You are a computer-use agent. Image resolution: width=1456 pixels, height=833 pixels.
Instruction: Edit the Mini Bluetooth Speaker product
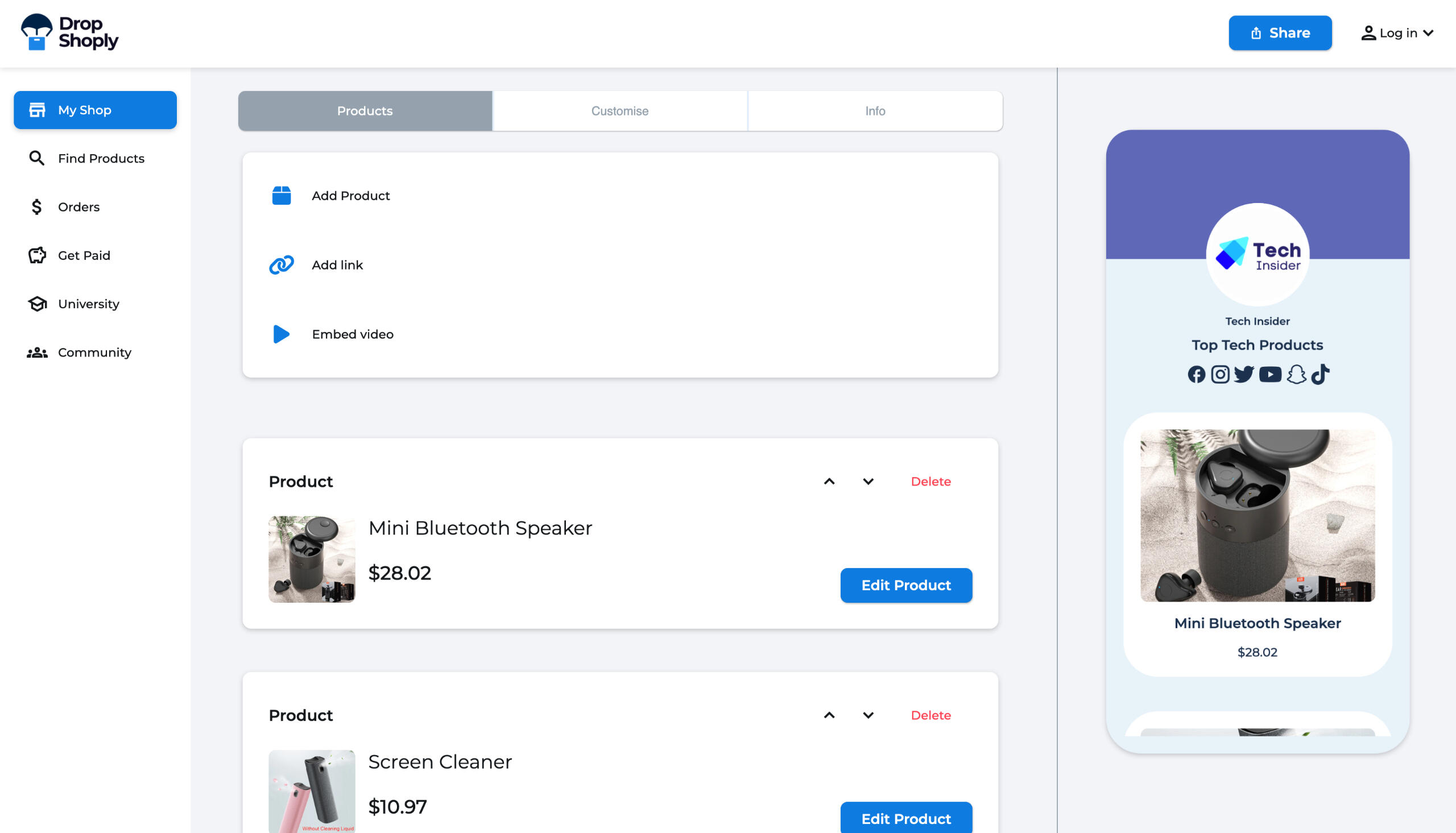tap(905, 585)
